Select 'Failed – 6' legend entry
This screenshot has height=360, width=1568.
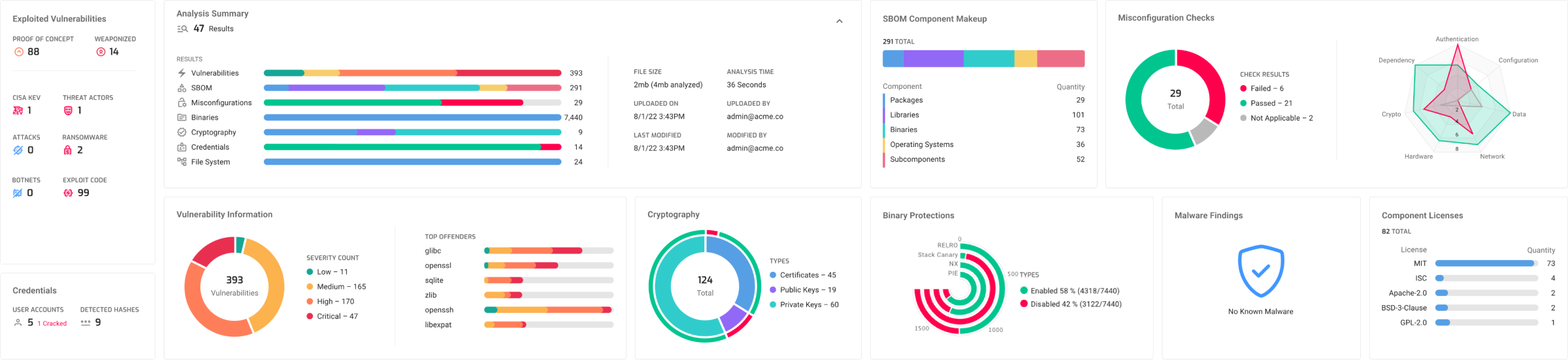coord(1262,88)
